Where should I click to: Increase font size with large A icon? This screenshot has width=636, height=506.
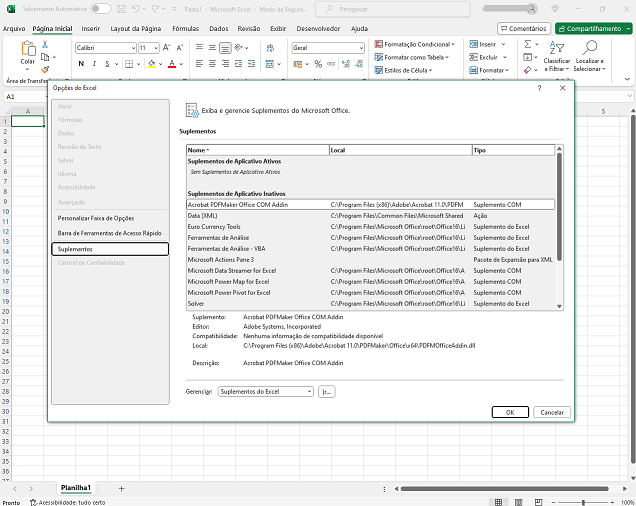pyautogui.click(x=166, y=48)
